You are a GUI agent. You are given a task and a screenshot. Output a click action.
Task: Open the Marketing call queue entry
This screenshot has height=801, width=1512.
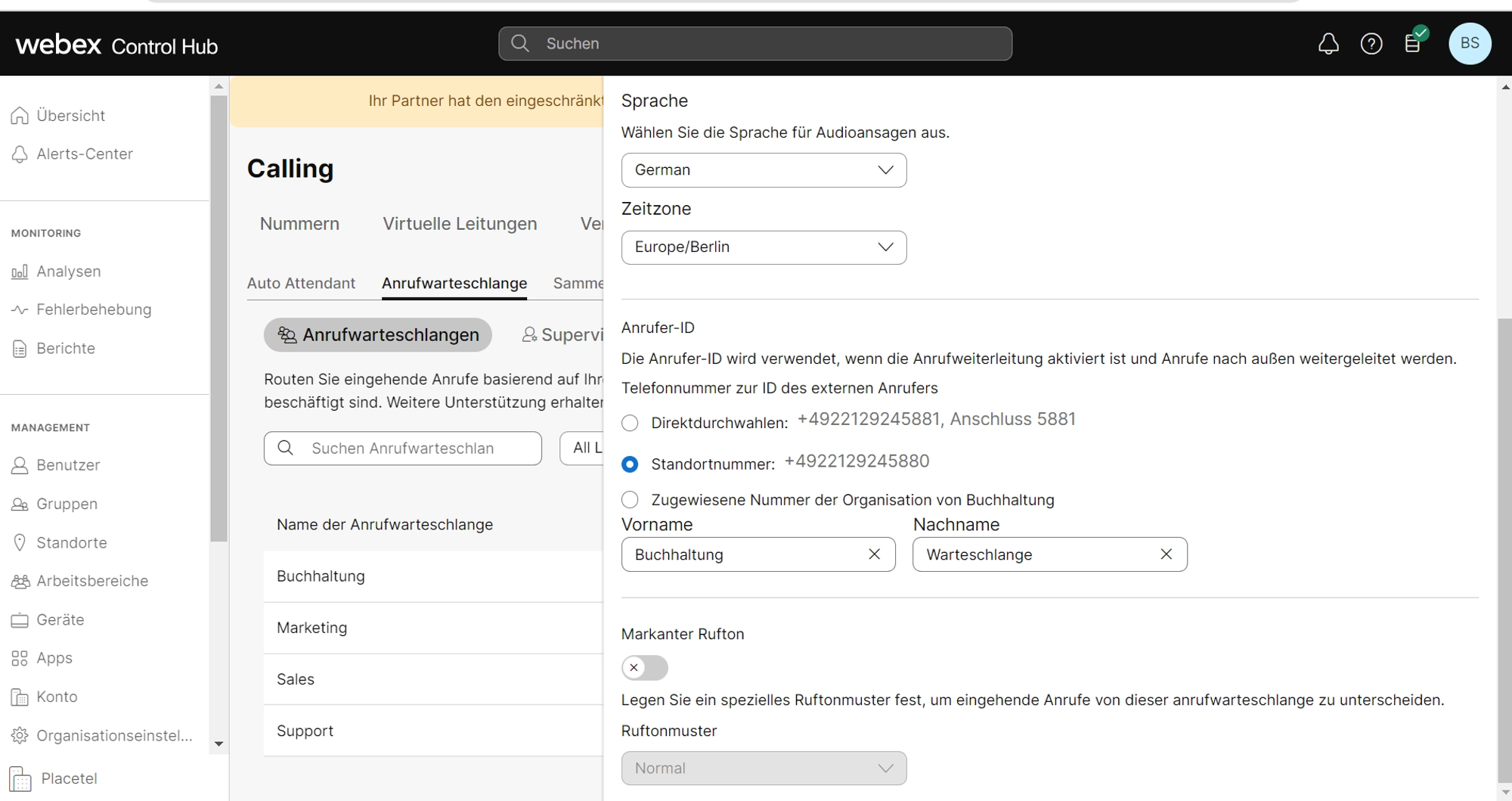pyautogui.click(x=312, y=628)
